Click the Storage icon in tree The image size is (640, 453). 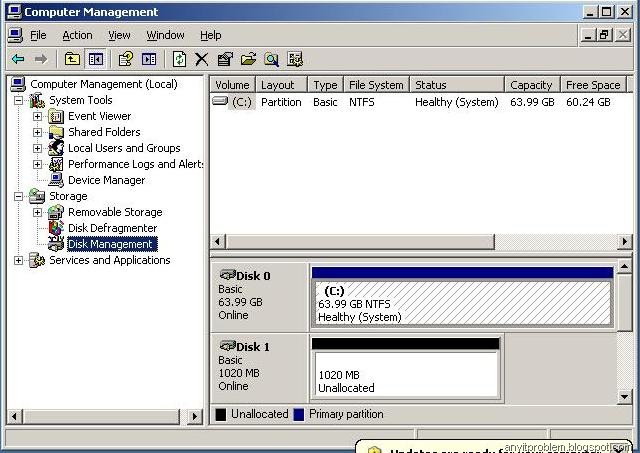click(37, 196)
